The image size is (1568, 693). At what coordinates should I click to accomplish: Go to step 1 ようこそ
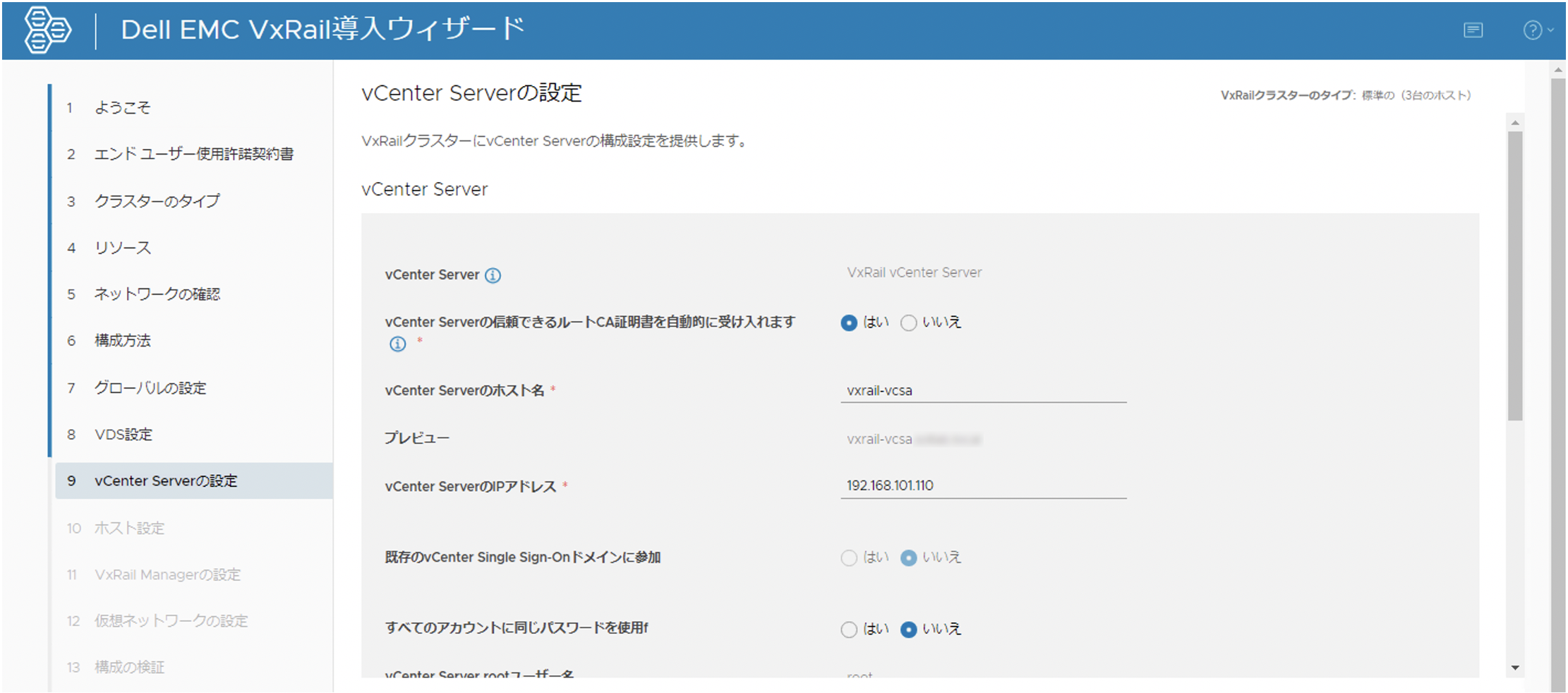pyautogui.click(x=123, y=108)
